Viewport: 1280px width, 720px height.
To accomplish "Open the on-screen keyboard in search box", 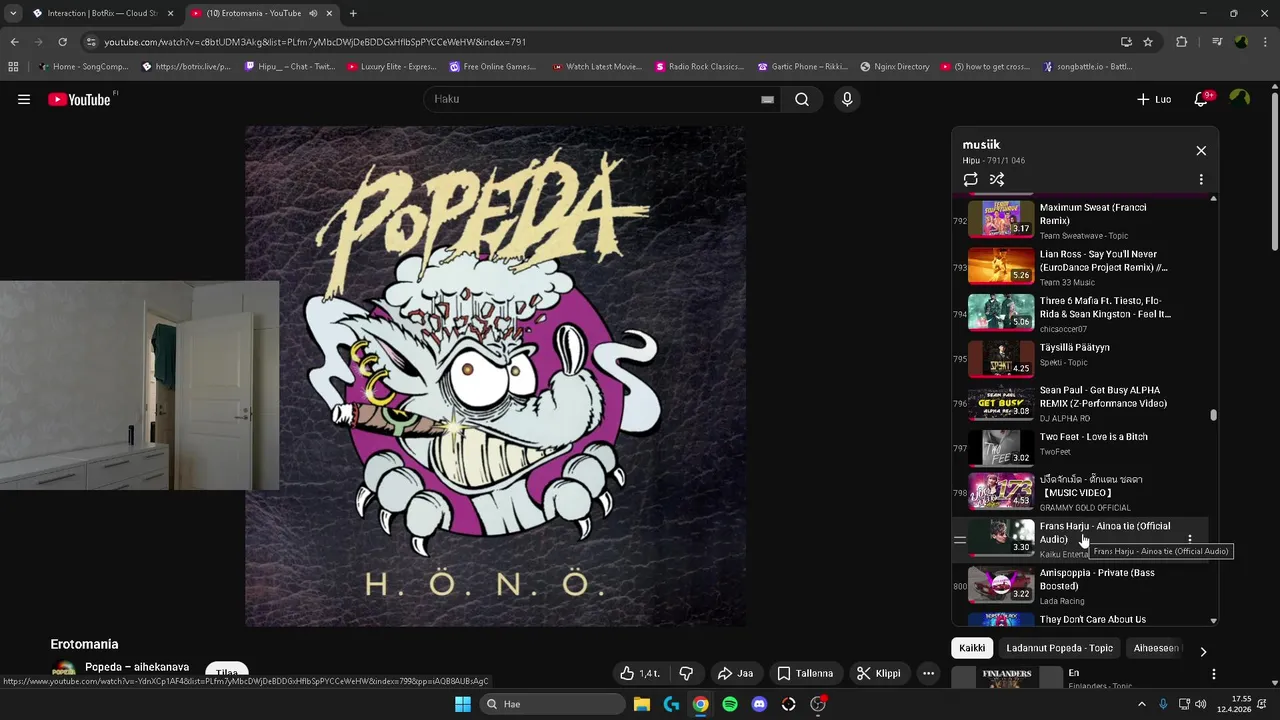I will [x=767, y=99].
